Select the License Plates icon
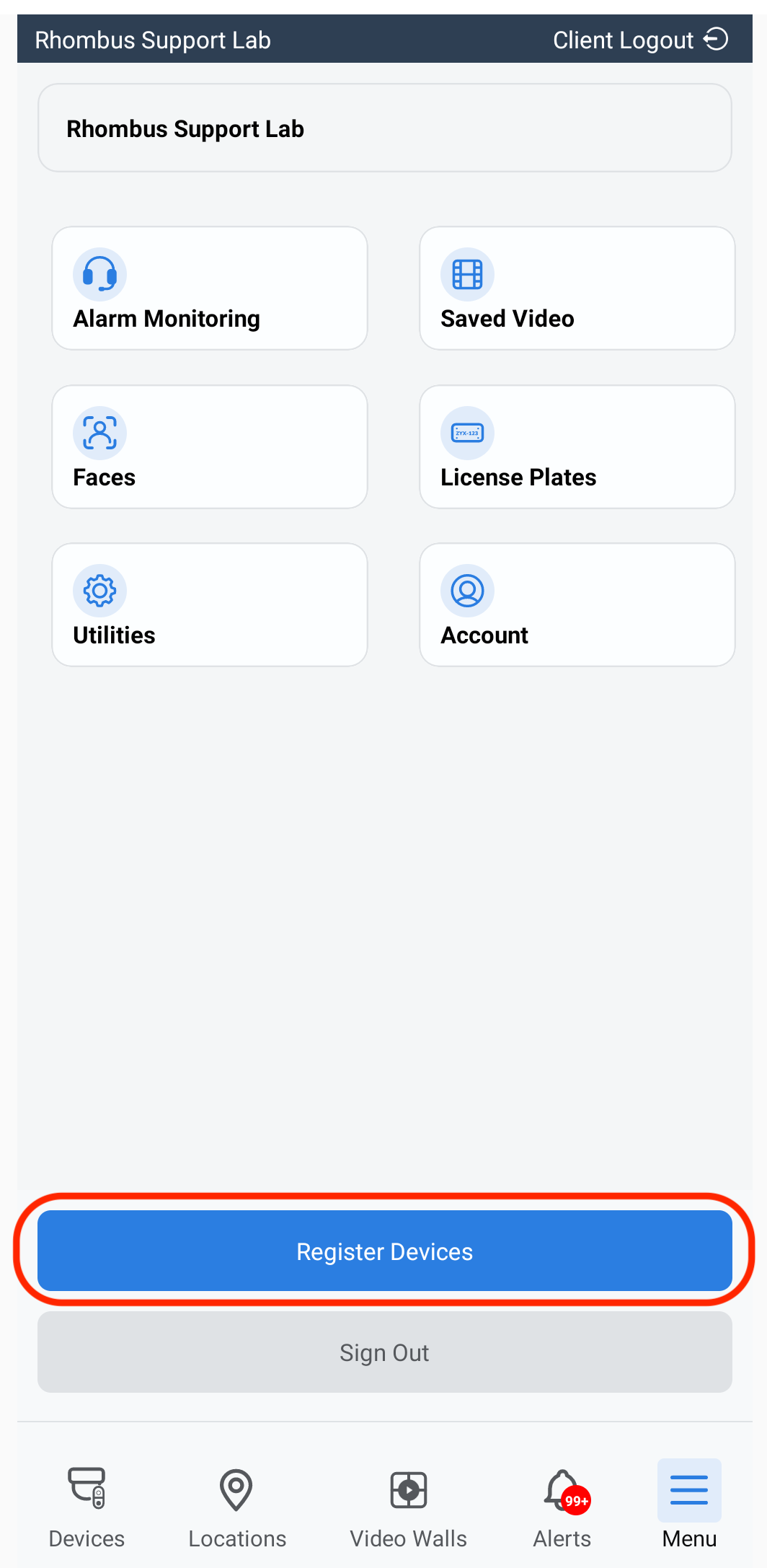This screenshot has width=767, height=1568. (467, 433)
